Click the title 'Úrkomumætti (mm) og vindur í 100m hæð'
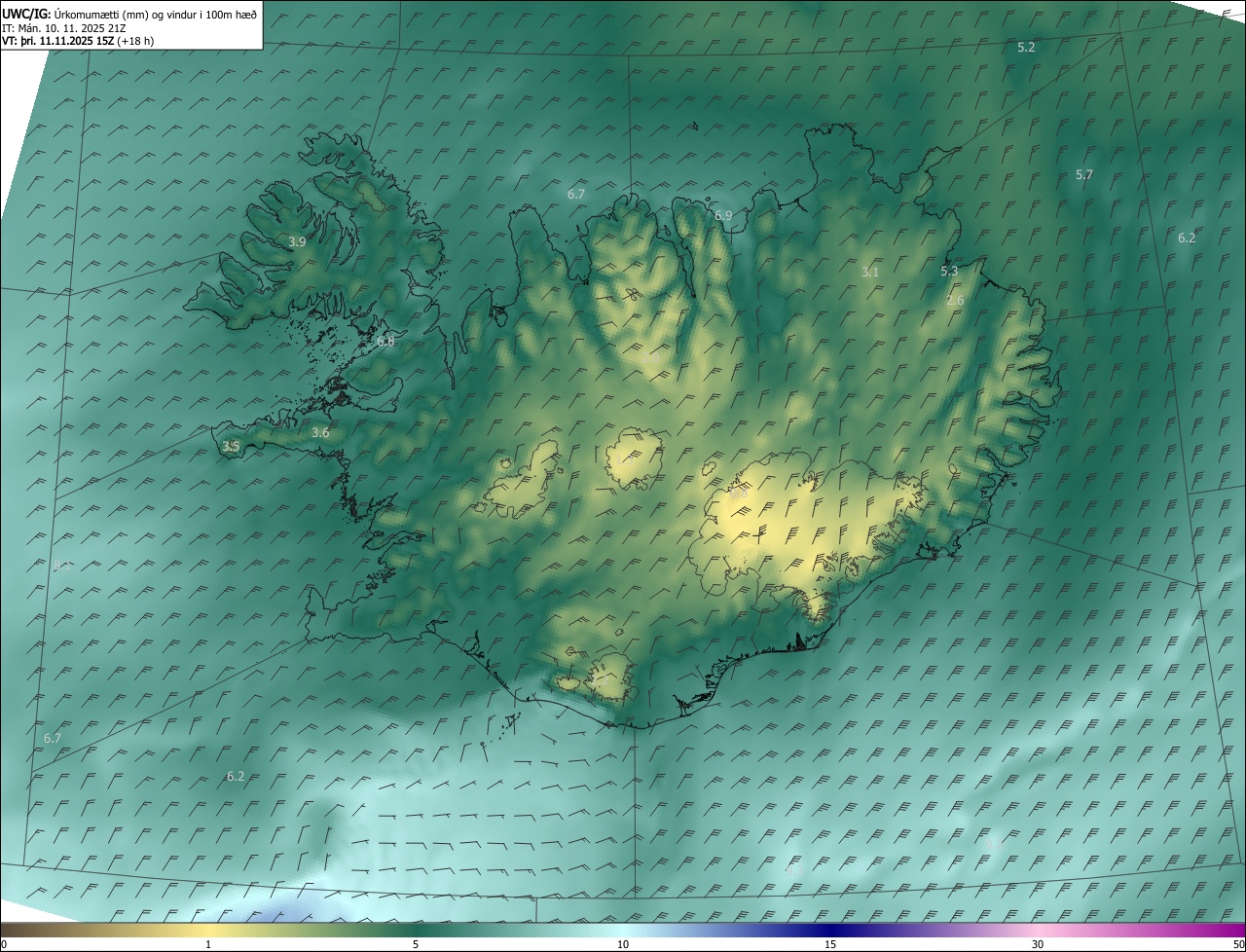 tap(156, 14)
